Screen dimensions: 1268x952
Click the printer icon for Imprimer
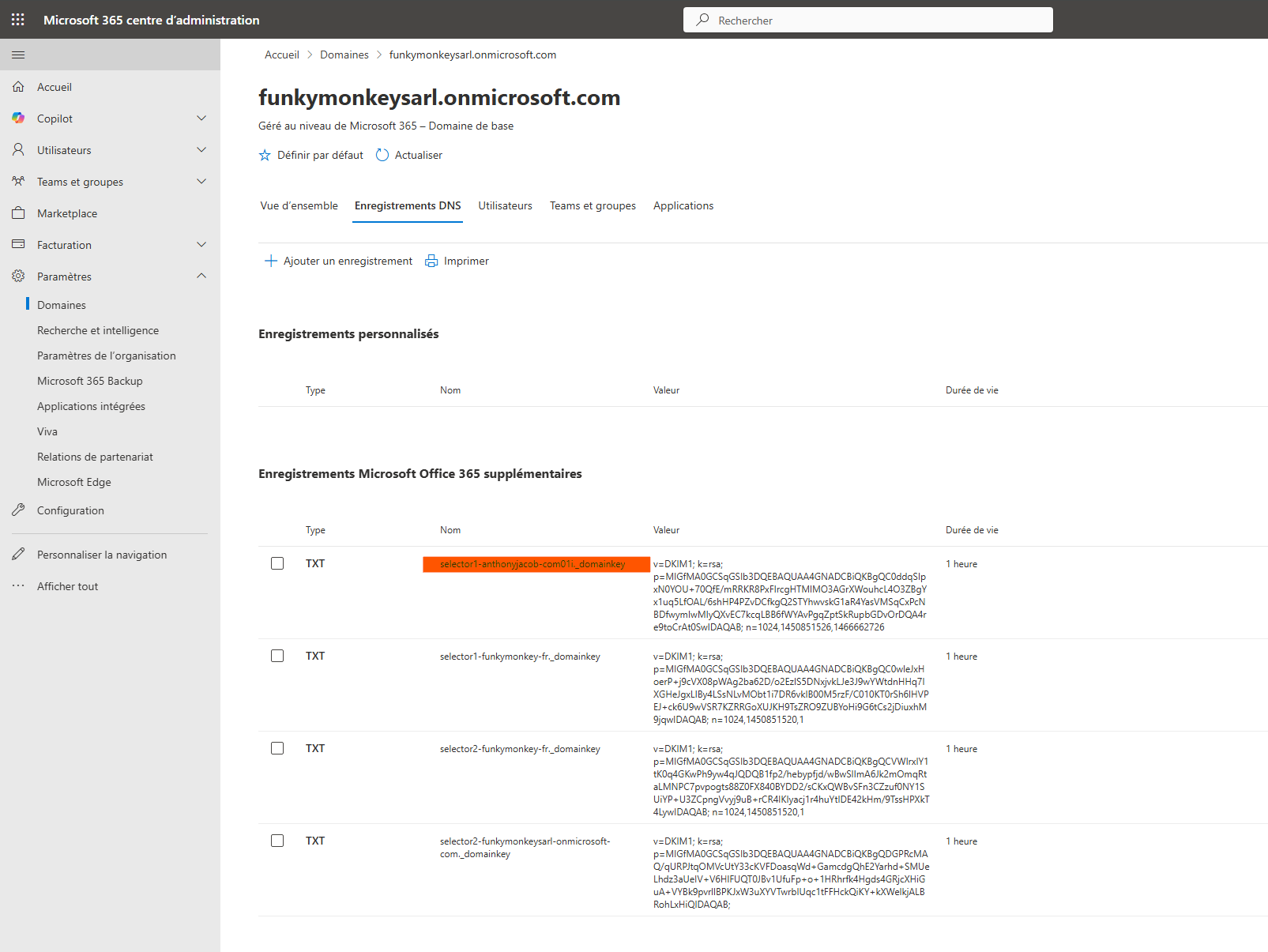pyautogui.click(x=431, y=261)
